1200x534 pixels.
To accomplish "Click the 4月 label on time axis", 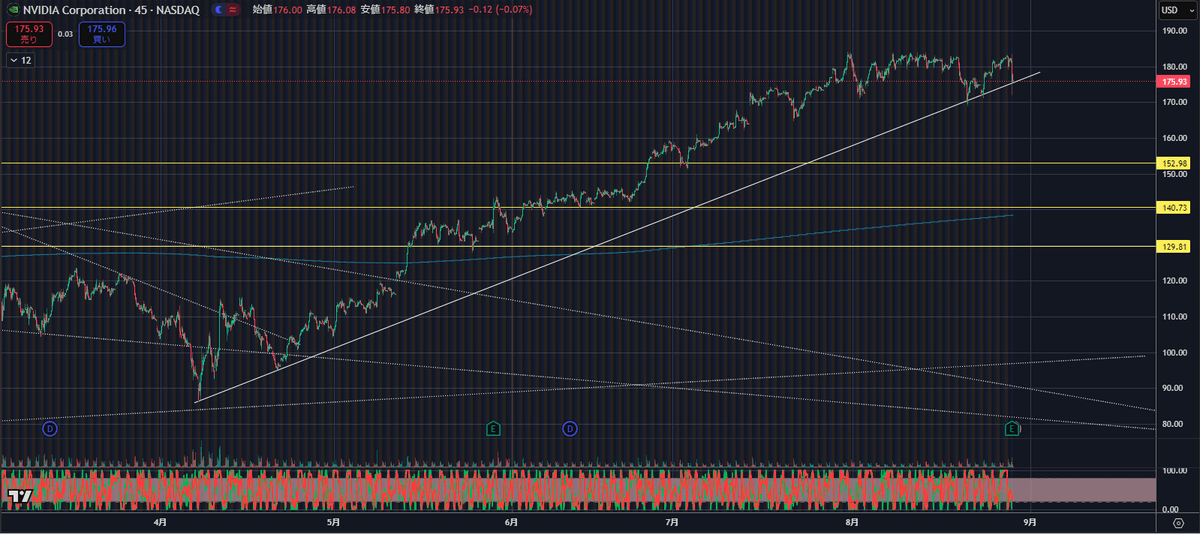I will 161,522.
